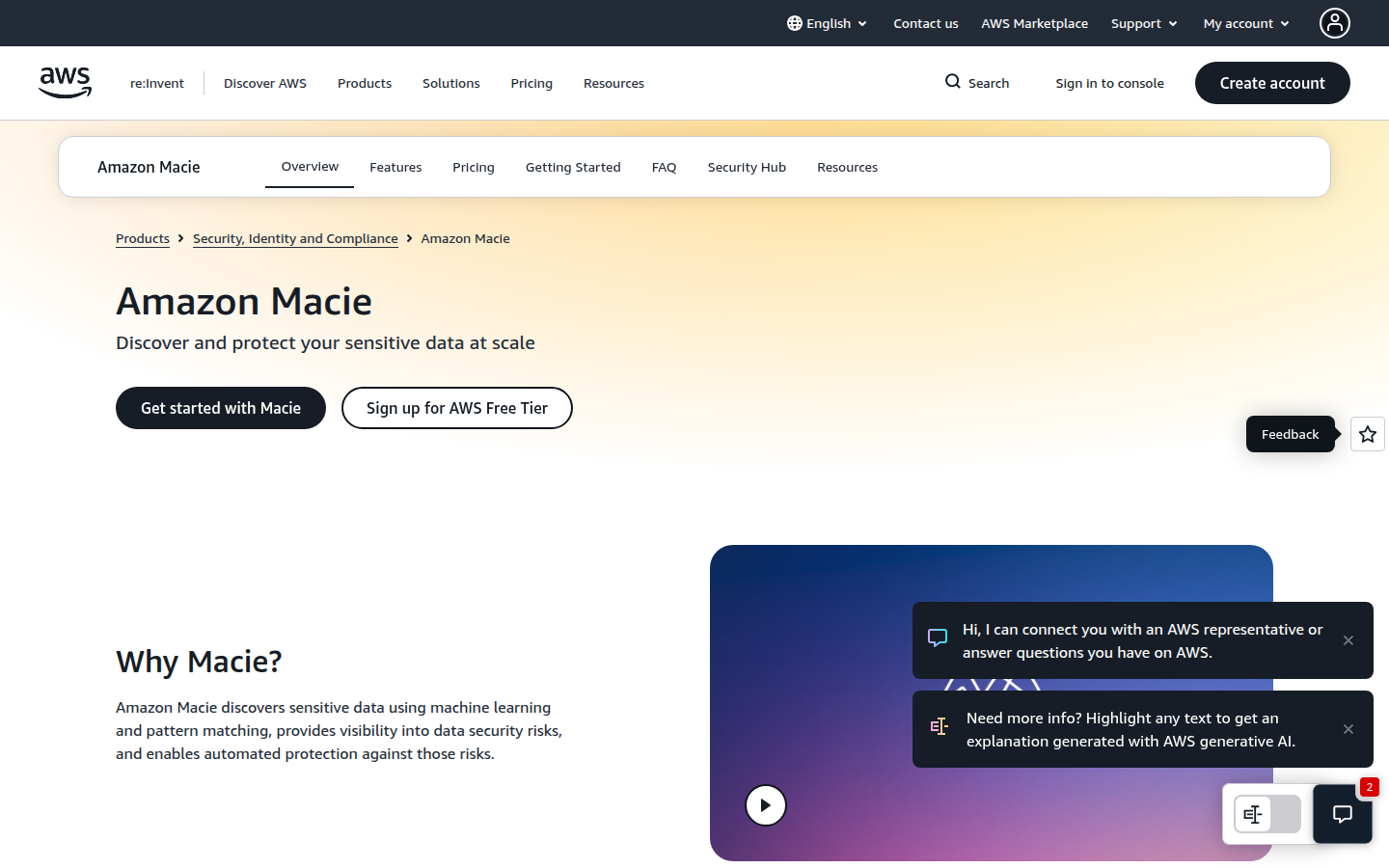Click the main Amazon Macie heading
Image resolution: width=1389 pixels, height=868 pixels.
244,301
